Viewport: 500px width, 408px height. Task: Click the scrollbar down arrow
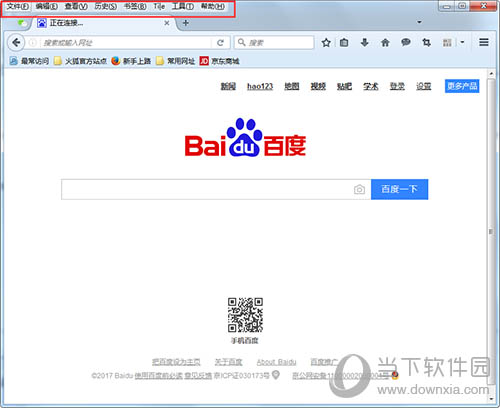pos(491,399)
